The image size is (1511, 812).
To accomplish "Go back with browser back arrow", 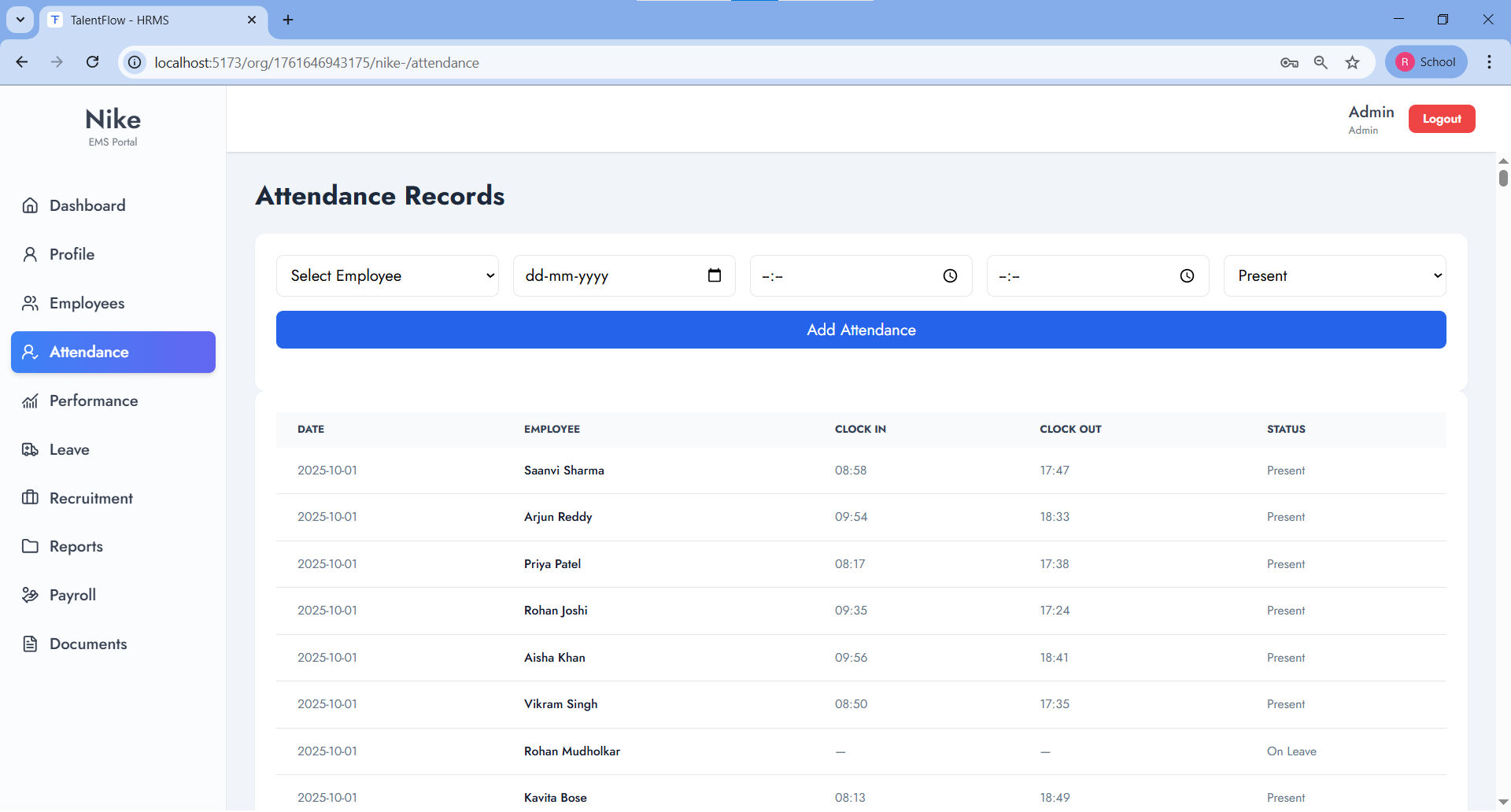I will tap(22, 62).
